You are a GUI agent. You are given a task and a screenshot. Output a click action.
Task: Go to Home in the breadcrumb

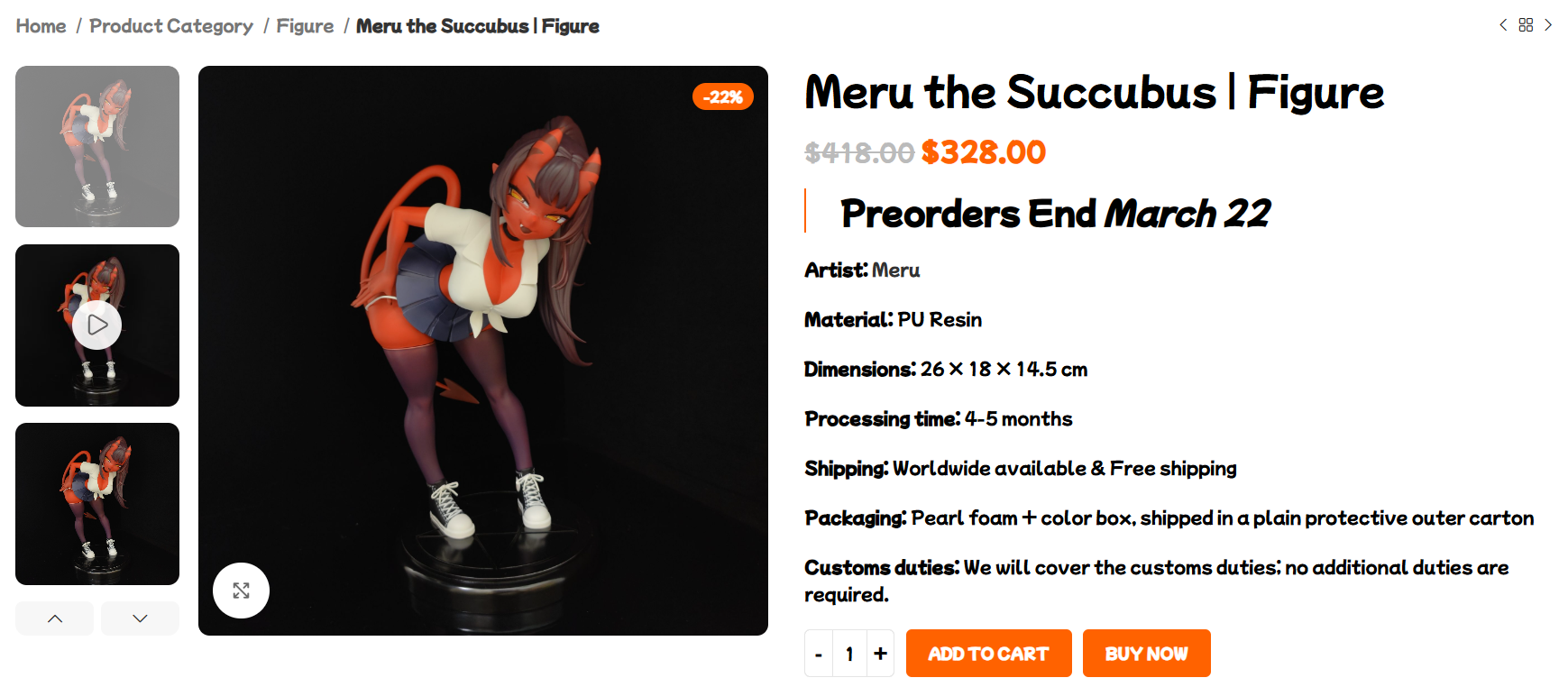[x=41, y=26]
